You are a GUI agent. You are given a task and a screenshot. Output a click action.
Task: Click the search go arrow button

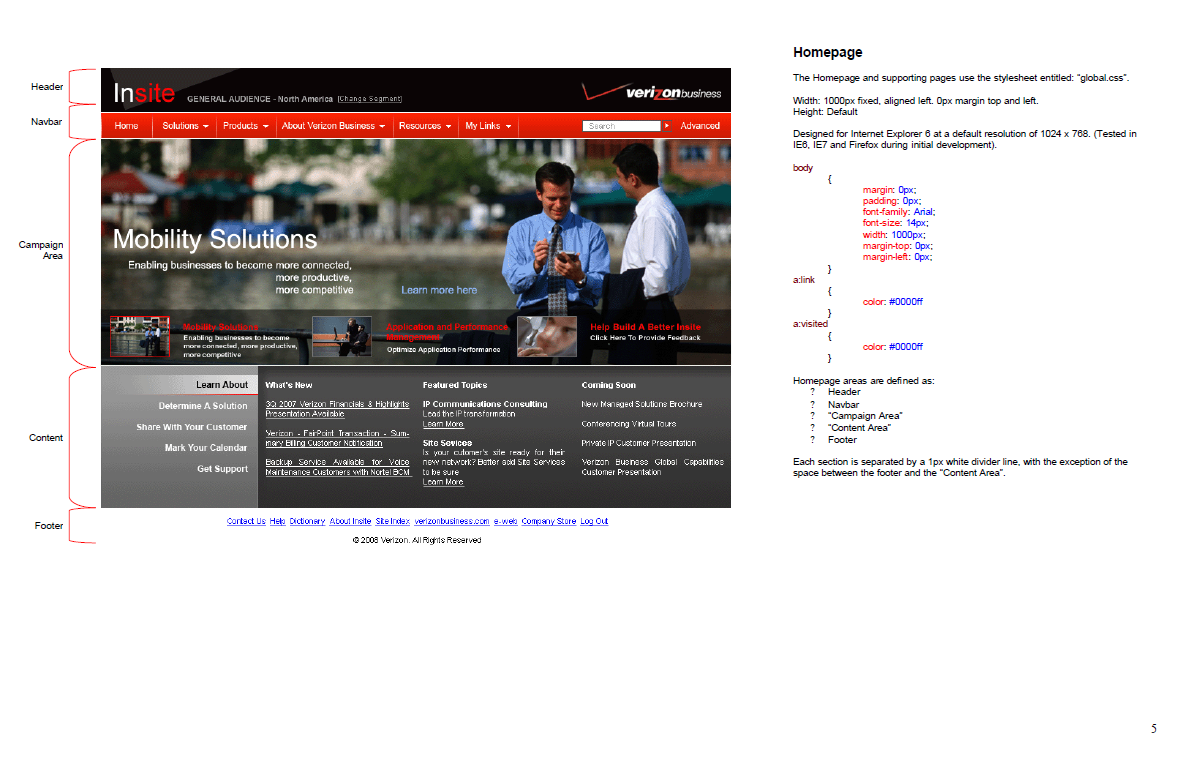point(667,126)
